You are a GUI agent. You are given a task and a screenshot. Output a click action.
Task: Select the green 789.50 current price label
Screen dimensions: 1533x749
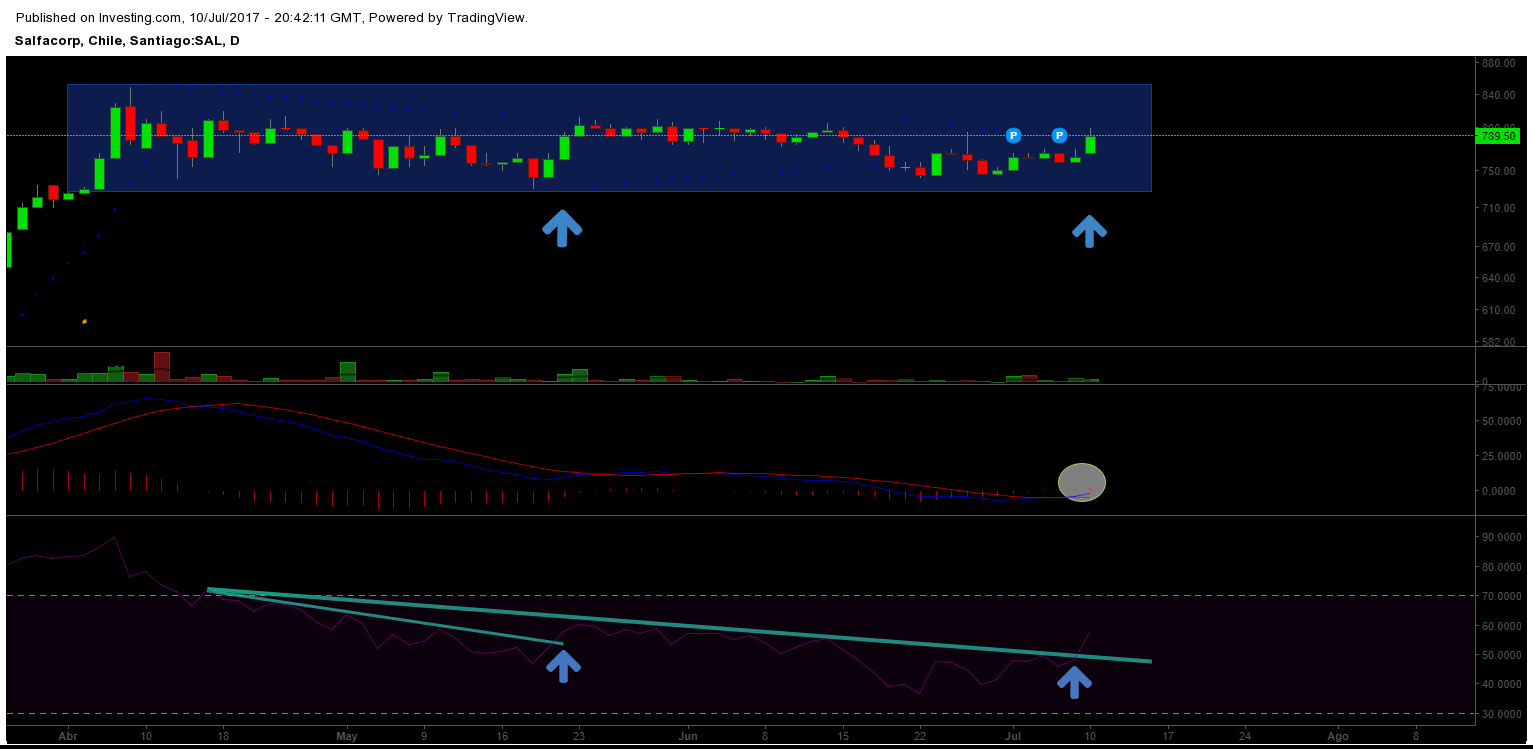1498,136
